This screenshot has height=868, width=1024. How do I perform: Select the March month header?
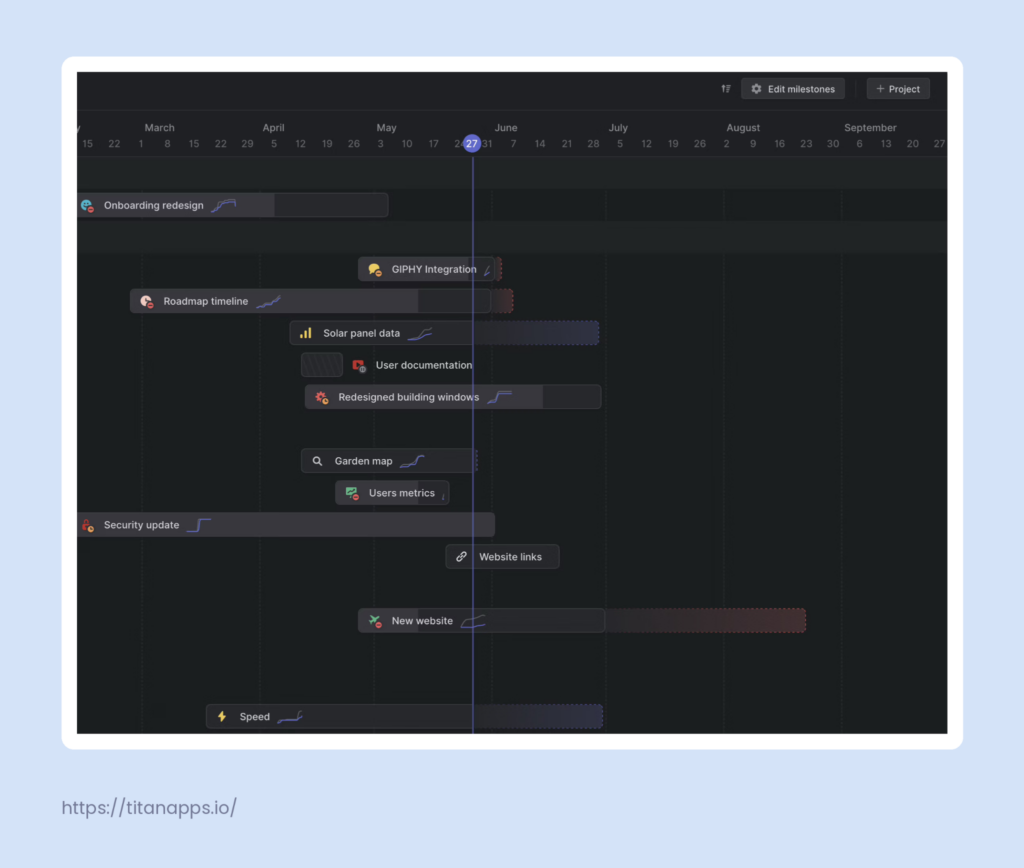(159, 127)
